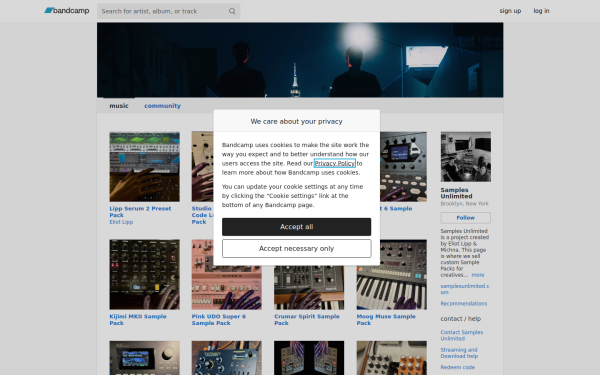Open the Recommendations link

464,303
